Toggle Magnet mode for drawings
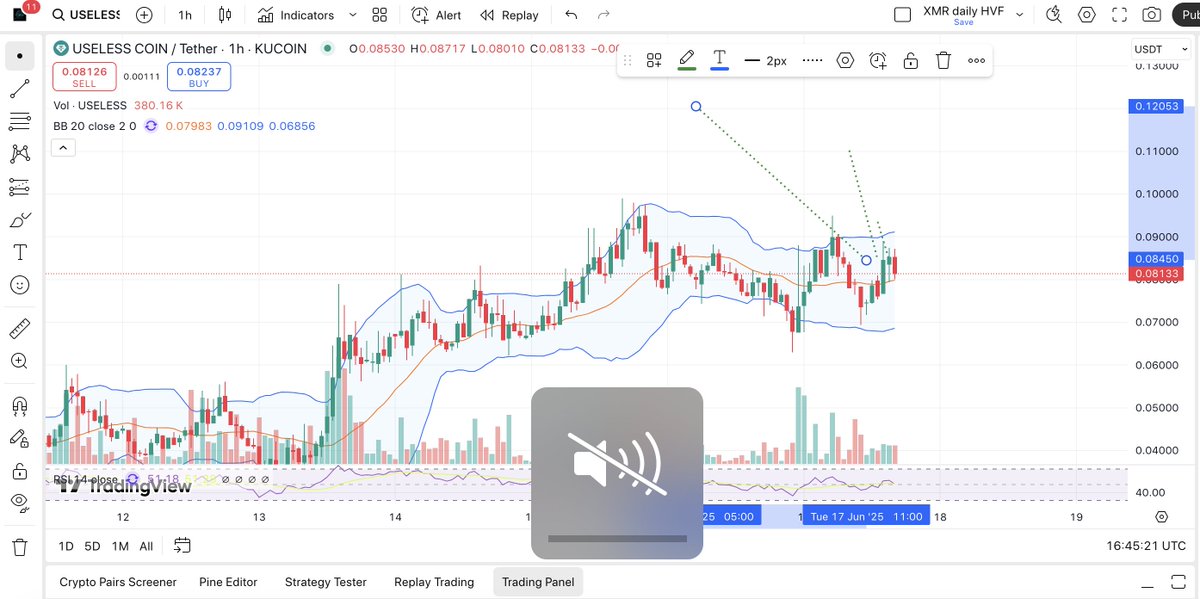This screenshot has width=1200, height=599. coord(19,405)
